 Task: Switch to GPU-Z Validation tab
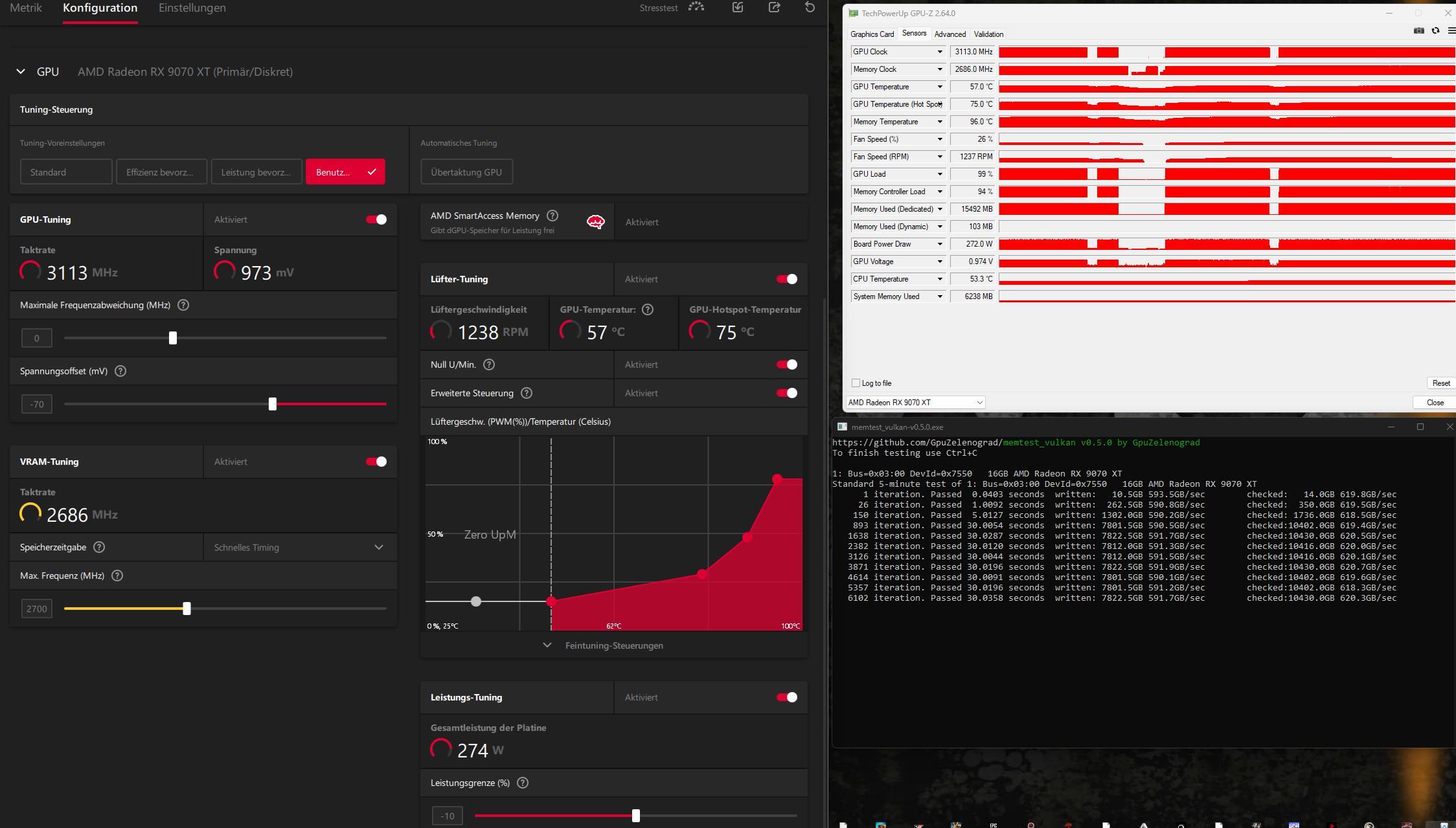988,34
